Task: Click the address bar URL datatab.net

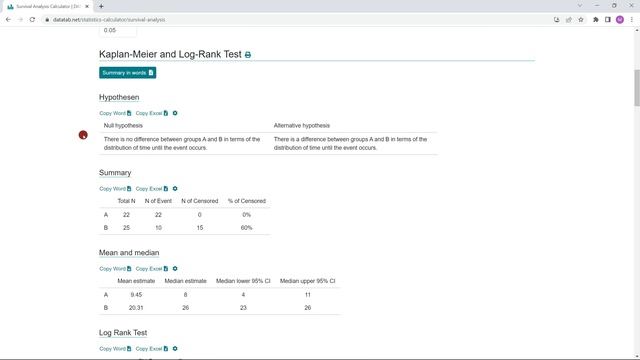Action: [109, 20]
